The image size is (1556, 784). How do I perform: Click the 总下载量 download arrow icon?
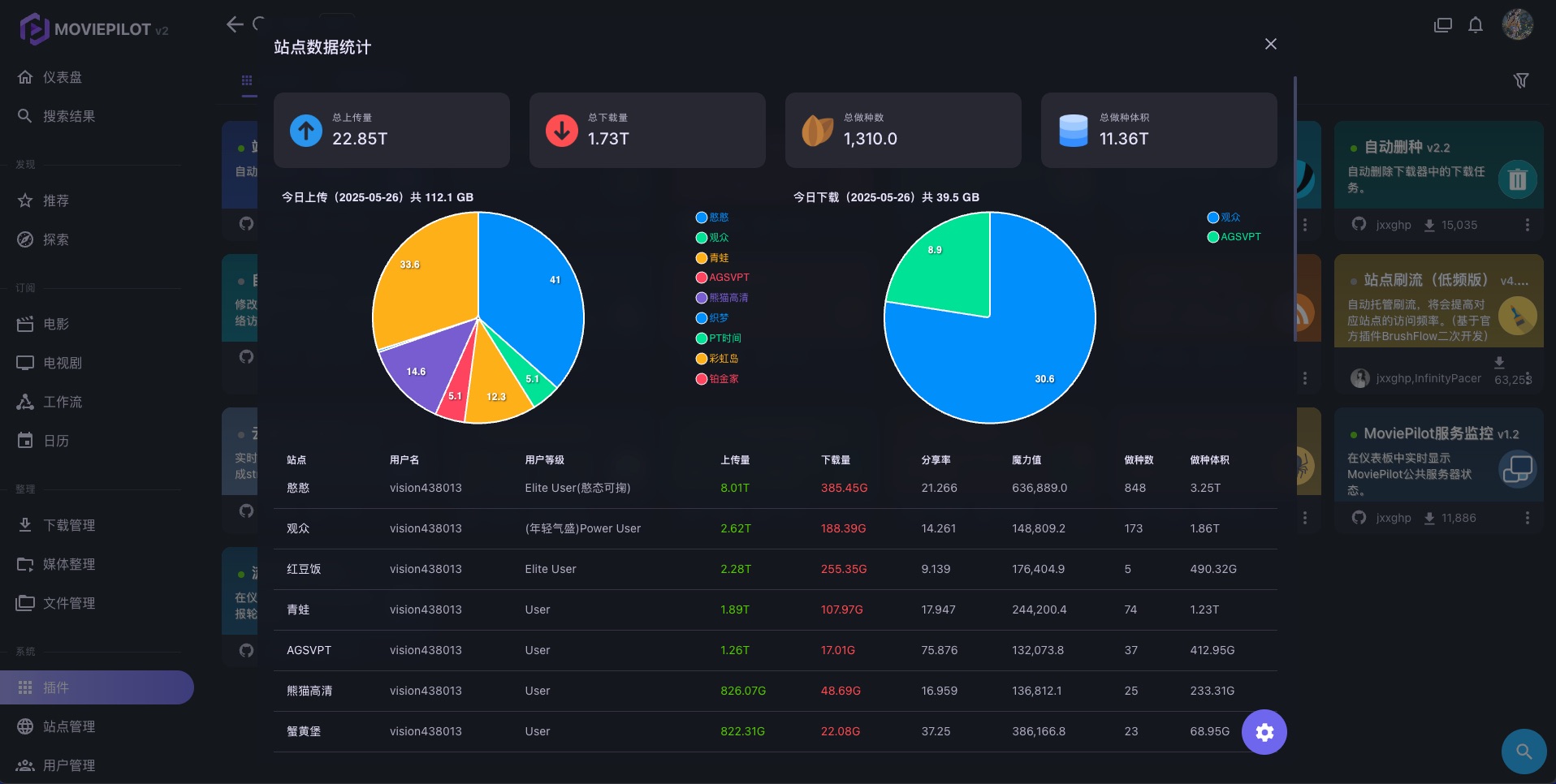click(x=562, y=130)
